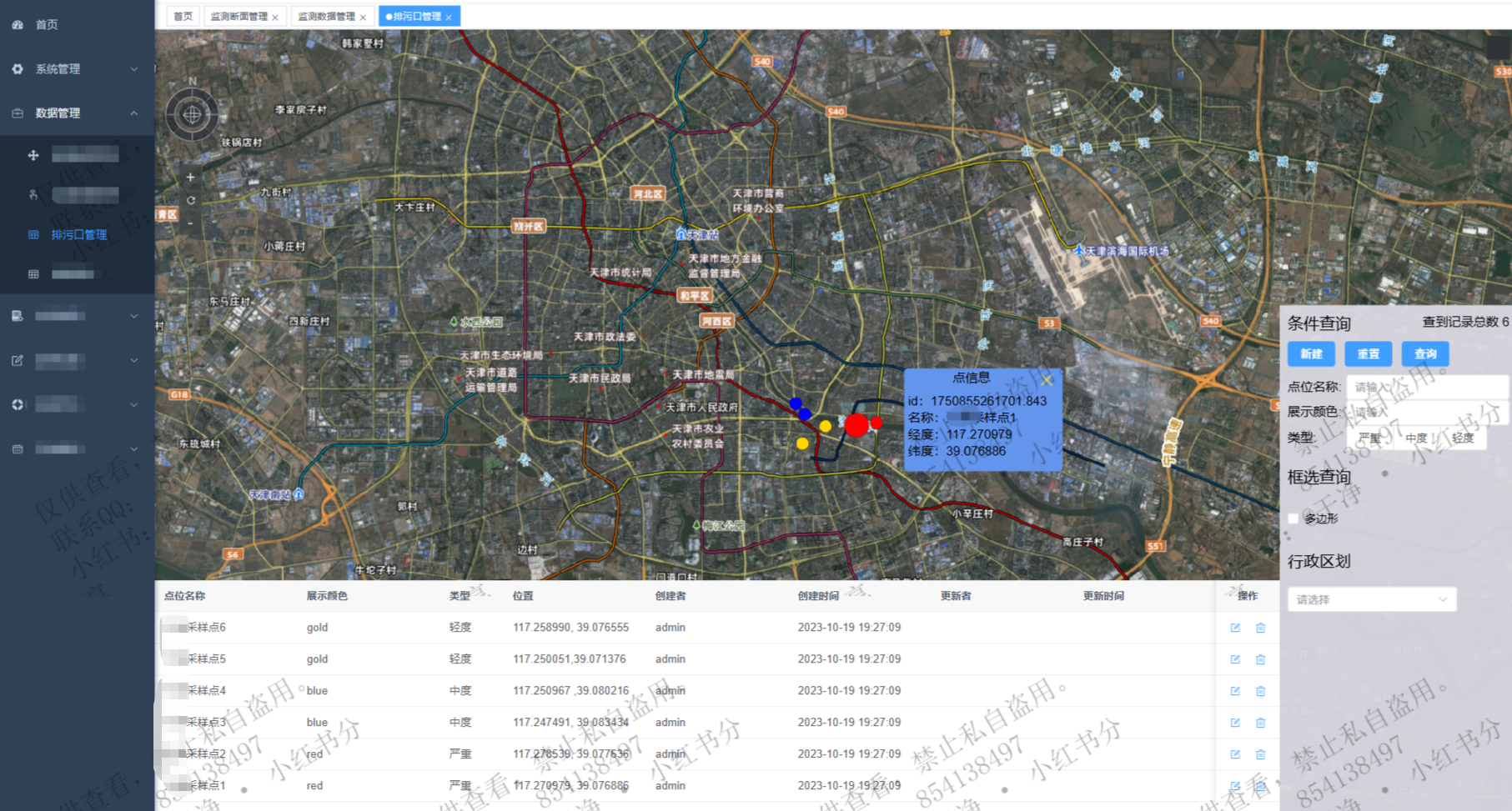The width and height of the screenshot is (1512, 811).
Task: Click the 查询 button
Action: 1424,354
